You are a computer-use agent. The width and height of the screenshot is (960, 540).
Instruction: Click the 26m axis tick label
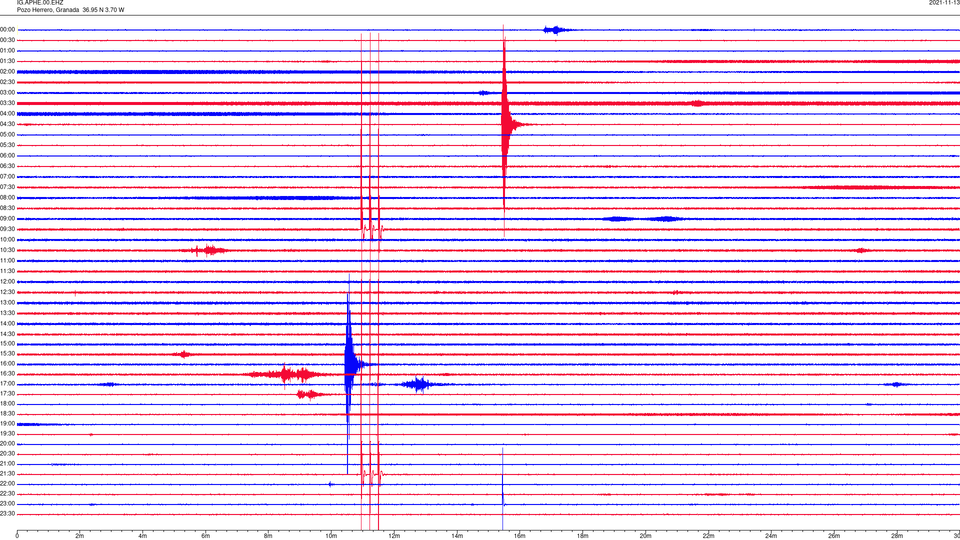click(x=834, y=536)
